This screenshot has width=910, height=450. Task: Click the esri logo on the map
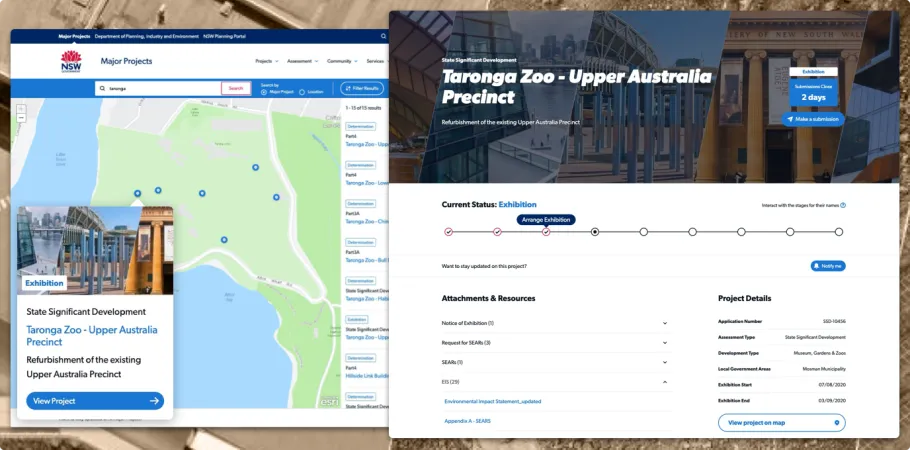(329, 401)
